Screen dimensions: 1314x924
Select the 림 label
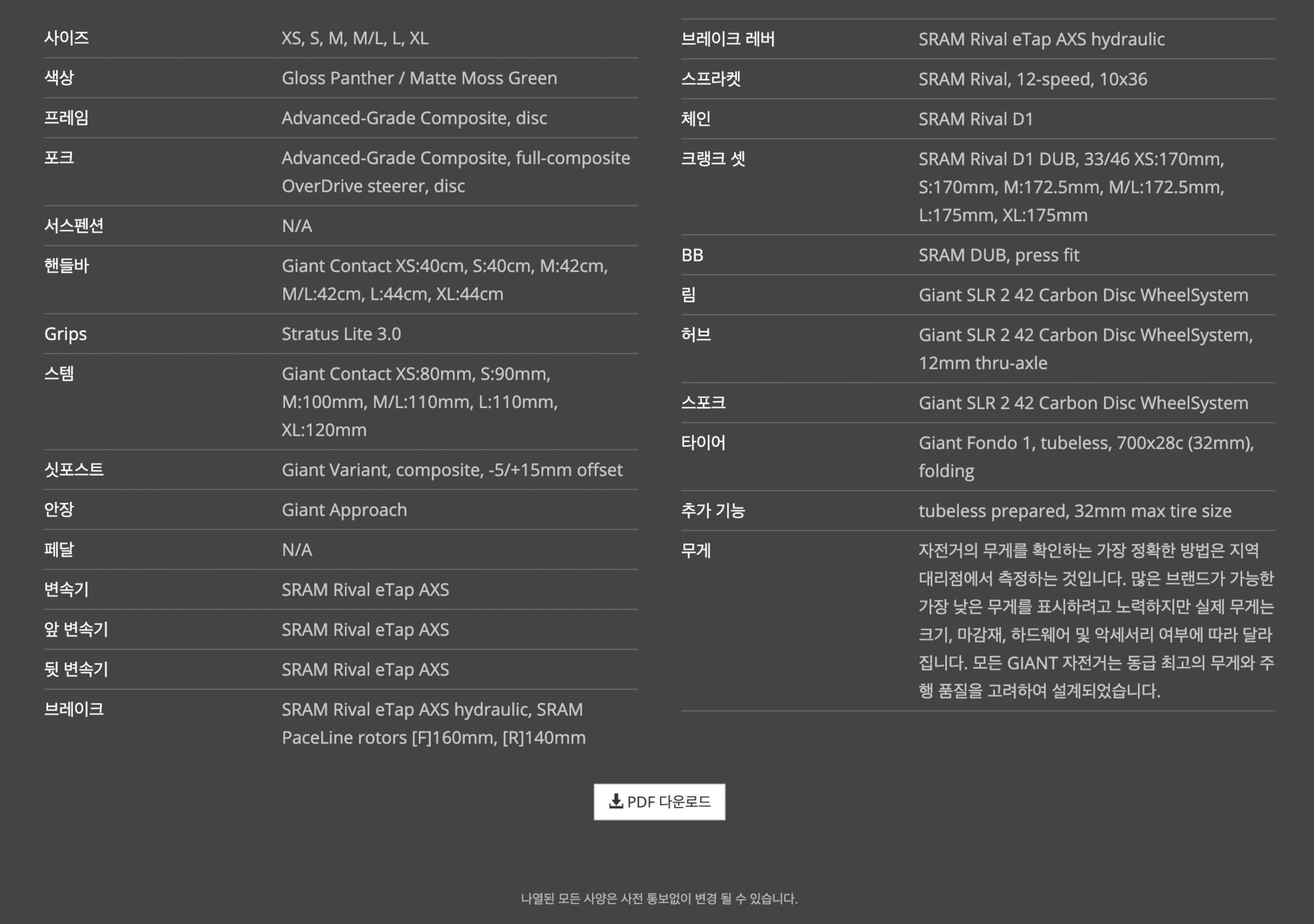click(688, 295)
